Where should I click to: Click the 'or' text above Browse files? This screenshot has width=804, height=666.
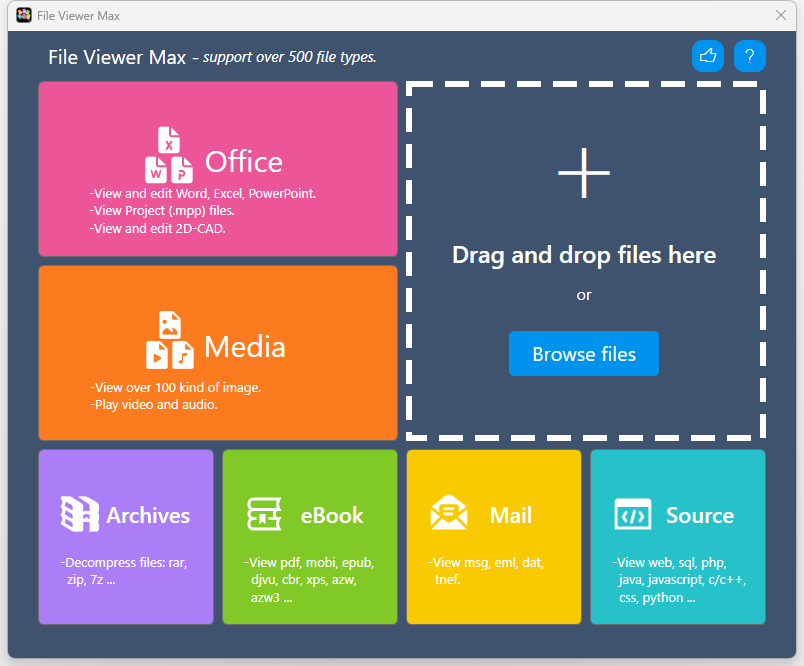pyautogui.click(x=584, y=295)
